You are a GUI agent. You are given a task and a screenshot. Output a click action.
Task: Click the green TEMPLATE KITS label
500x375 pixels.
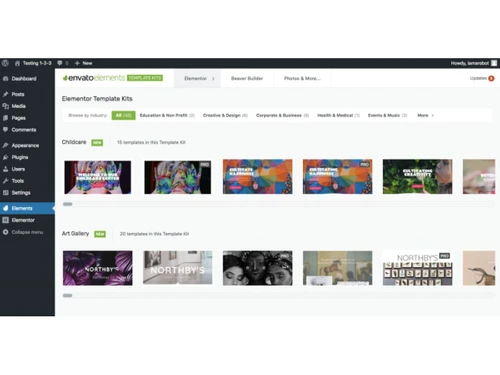tap(145, 78)
